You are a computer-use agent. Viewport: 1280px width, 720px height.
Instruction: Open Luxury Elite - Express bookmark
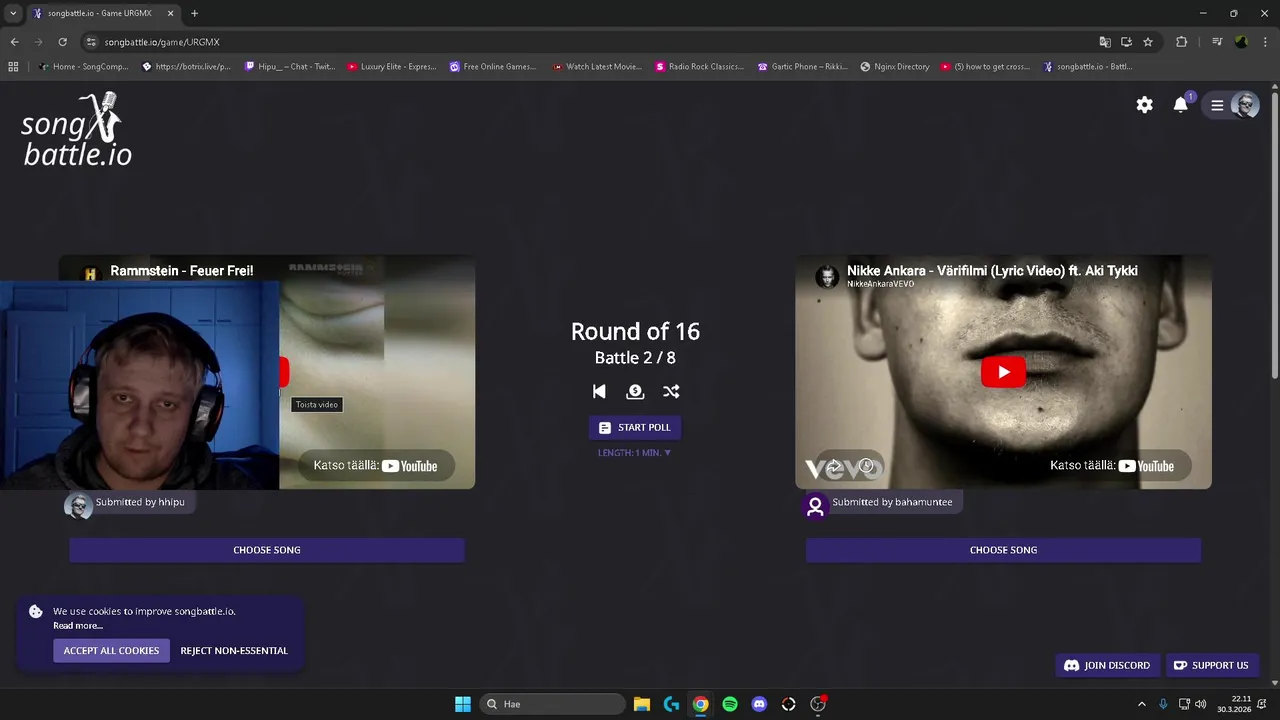click(391, 67)
